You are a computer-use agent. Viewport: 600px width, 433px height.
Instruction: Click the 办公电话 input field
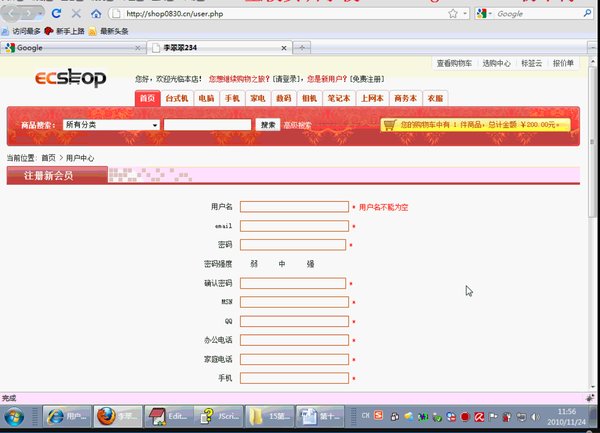294,340
